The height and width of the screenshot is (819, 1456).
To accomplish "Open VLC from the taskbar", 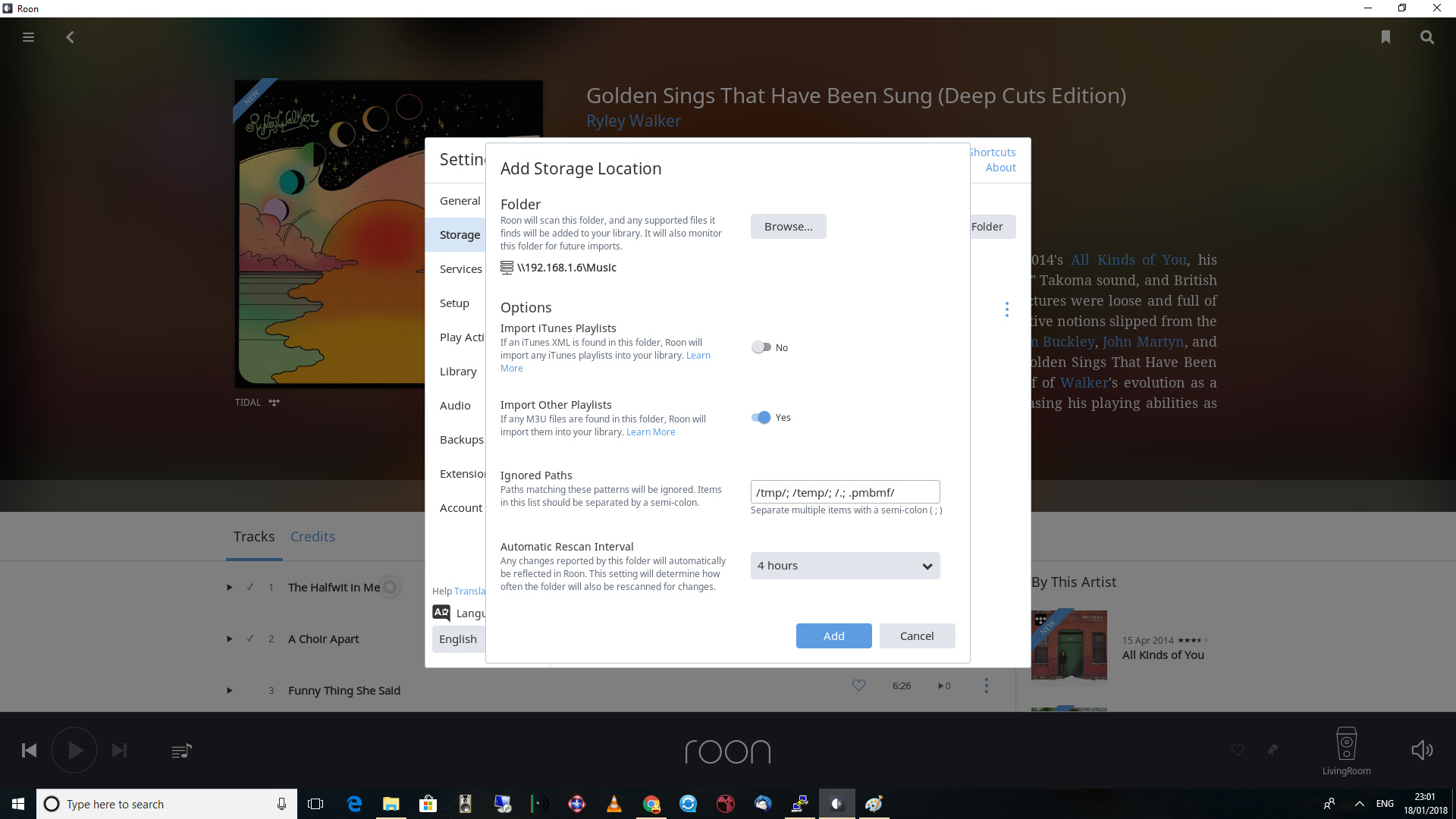I will (614, 804).
